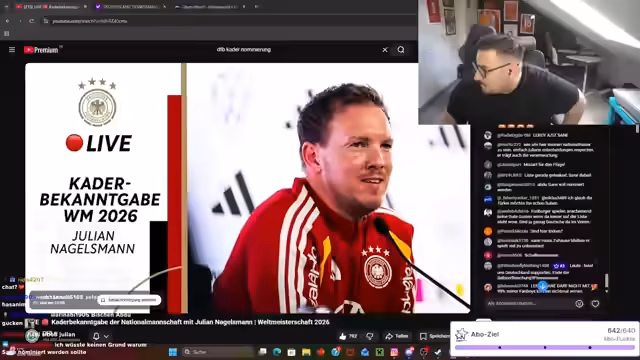This screenshot has height=360, width=640.
Task: Click the YouTube Premium logo
Action: point(41,50)
